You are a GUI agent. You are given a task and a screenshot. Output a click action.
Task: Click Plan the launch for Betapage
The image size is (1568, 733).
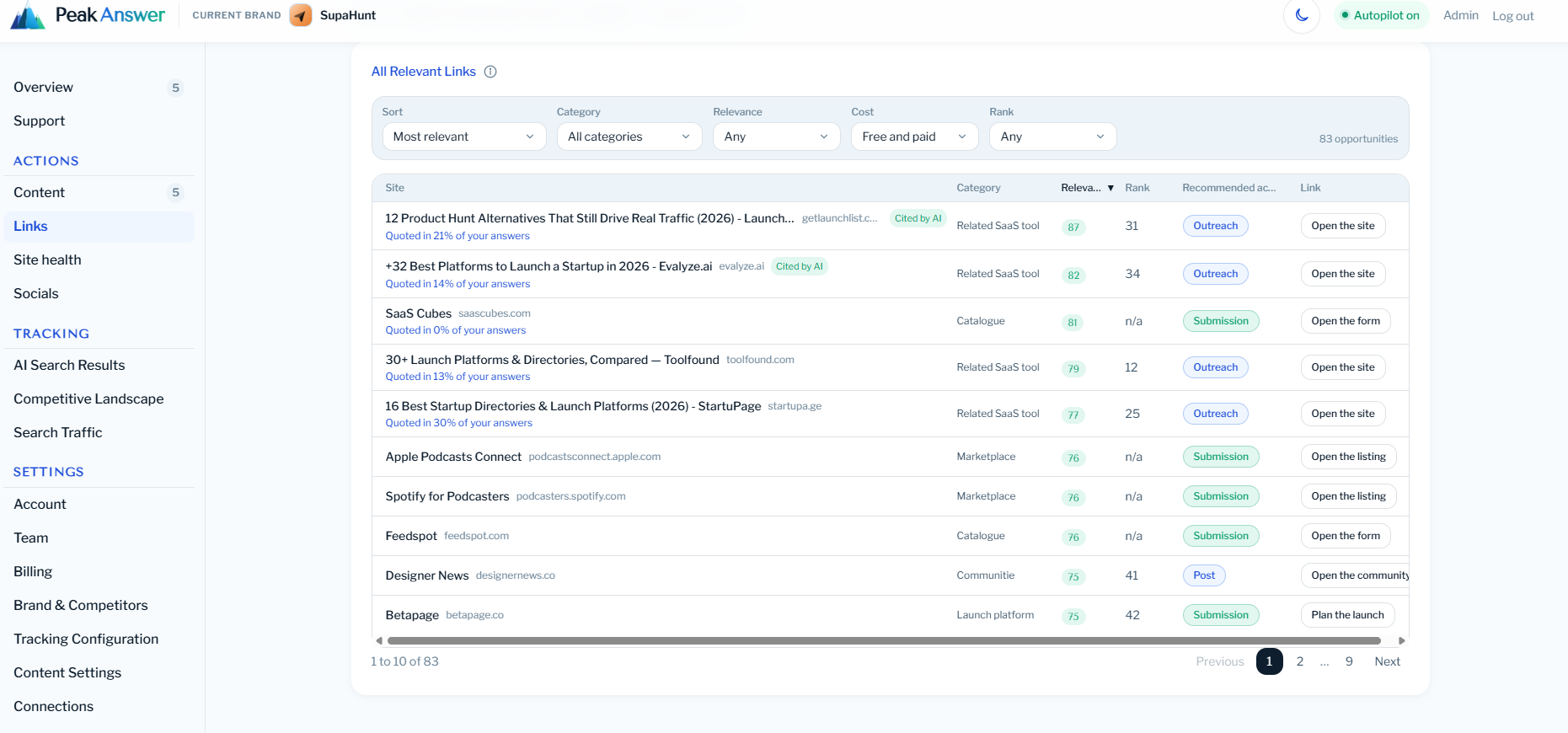[x=1347, y=615]
